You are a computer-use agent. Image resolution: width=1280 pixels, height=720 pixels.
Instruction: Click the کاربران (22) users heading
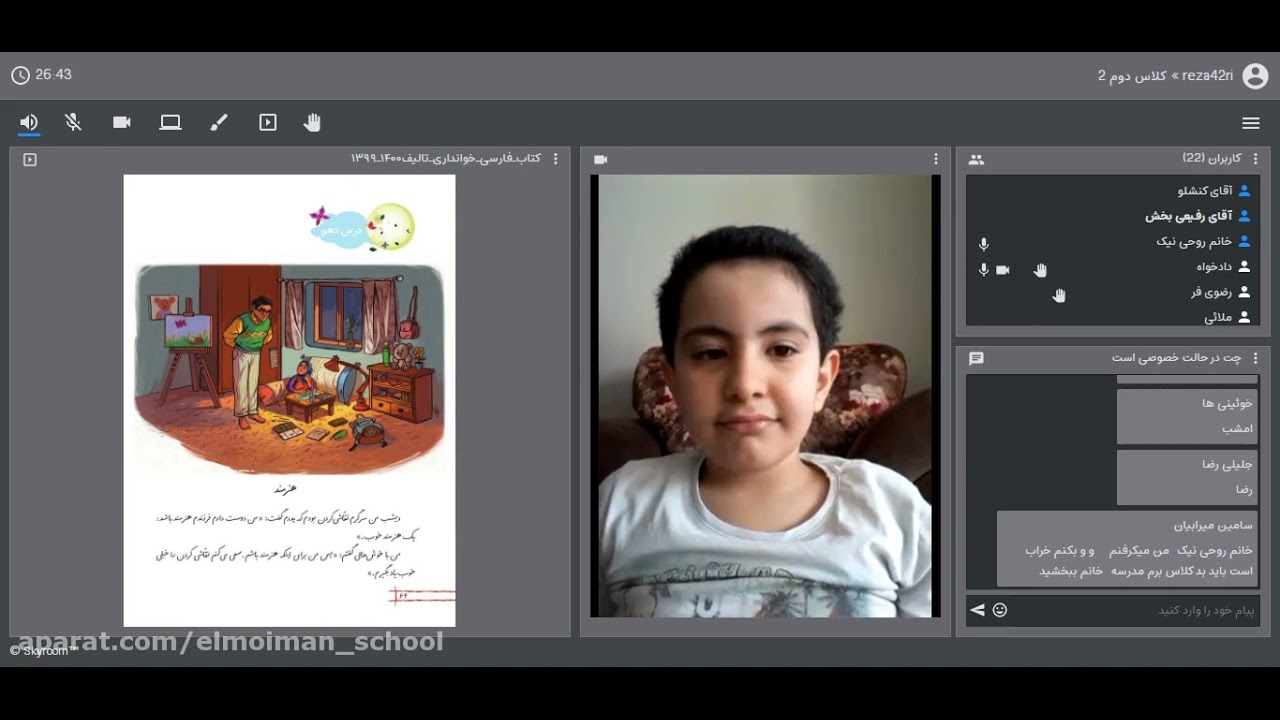pyautogui.click(x=1212, y=158)
